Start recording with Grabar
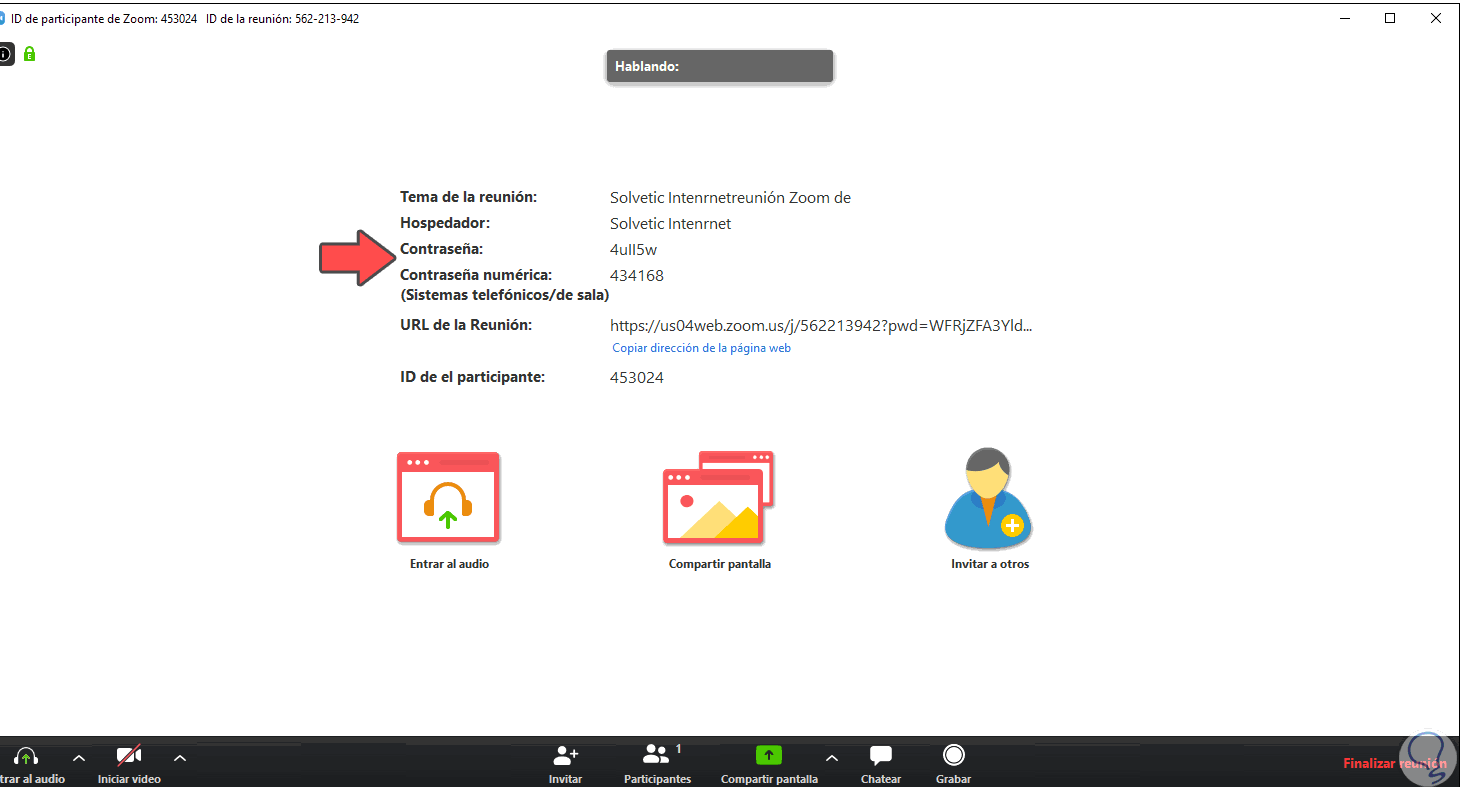The width and height of the screenshot is (1479, 787). pos(954,765)
